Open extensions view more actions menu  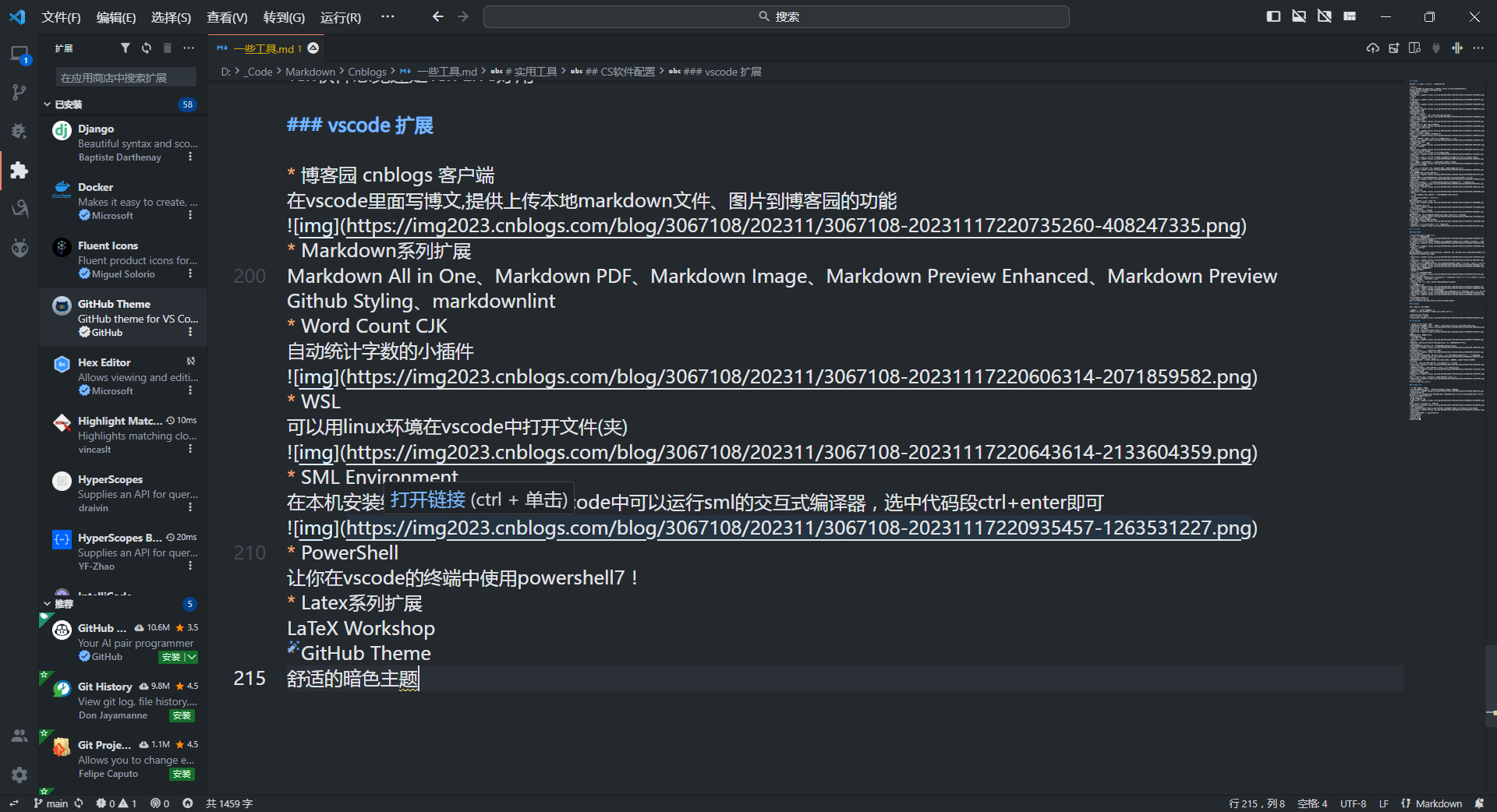tap(189, 48)
